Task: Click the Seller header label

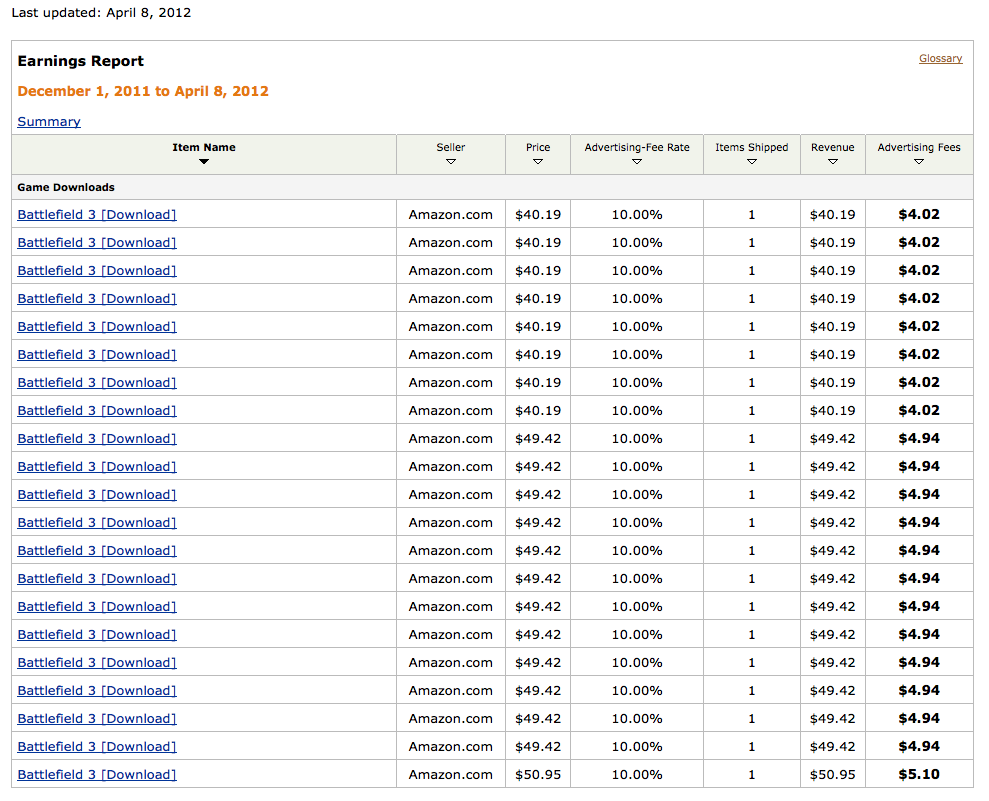Action: [450, 147]
